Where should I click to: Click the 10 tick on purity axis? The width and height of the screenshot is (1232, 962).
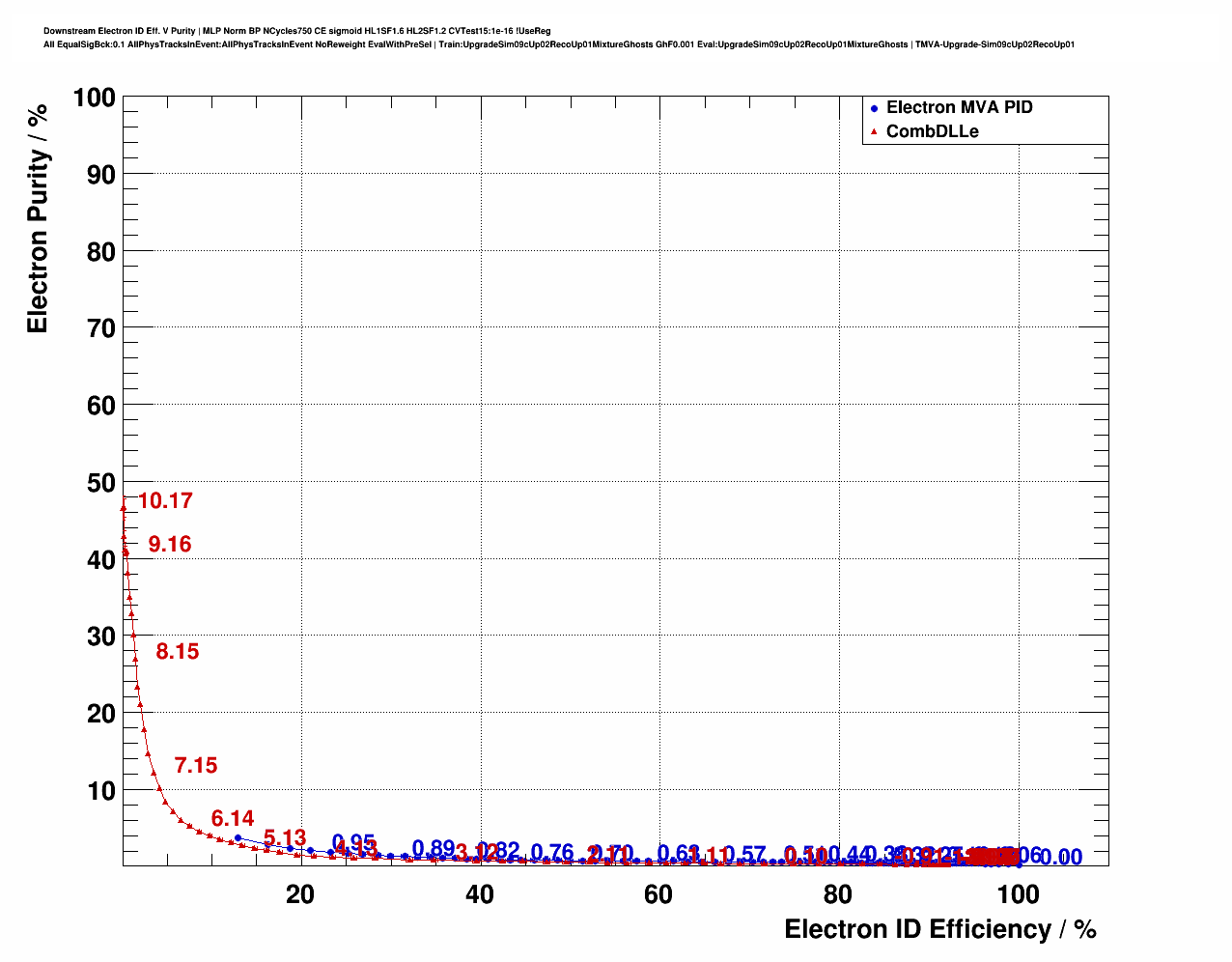tap(101, 791)
